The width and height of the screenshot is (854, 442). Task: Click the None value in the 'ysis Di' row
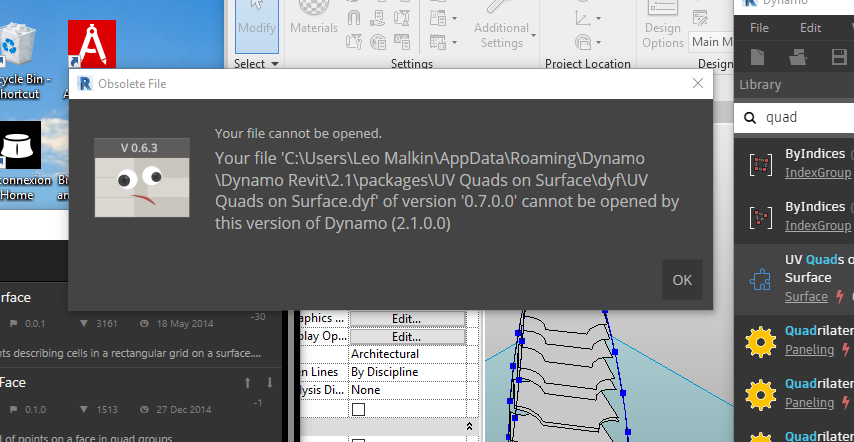coord(365,390)
